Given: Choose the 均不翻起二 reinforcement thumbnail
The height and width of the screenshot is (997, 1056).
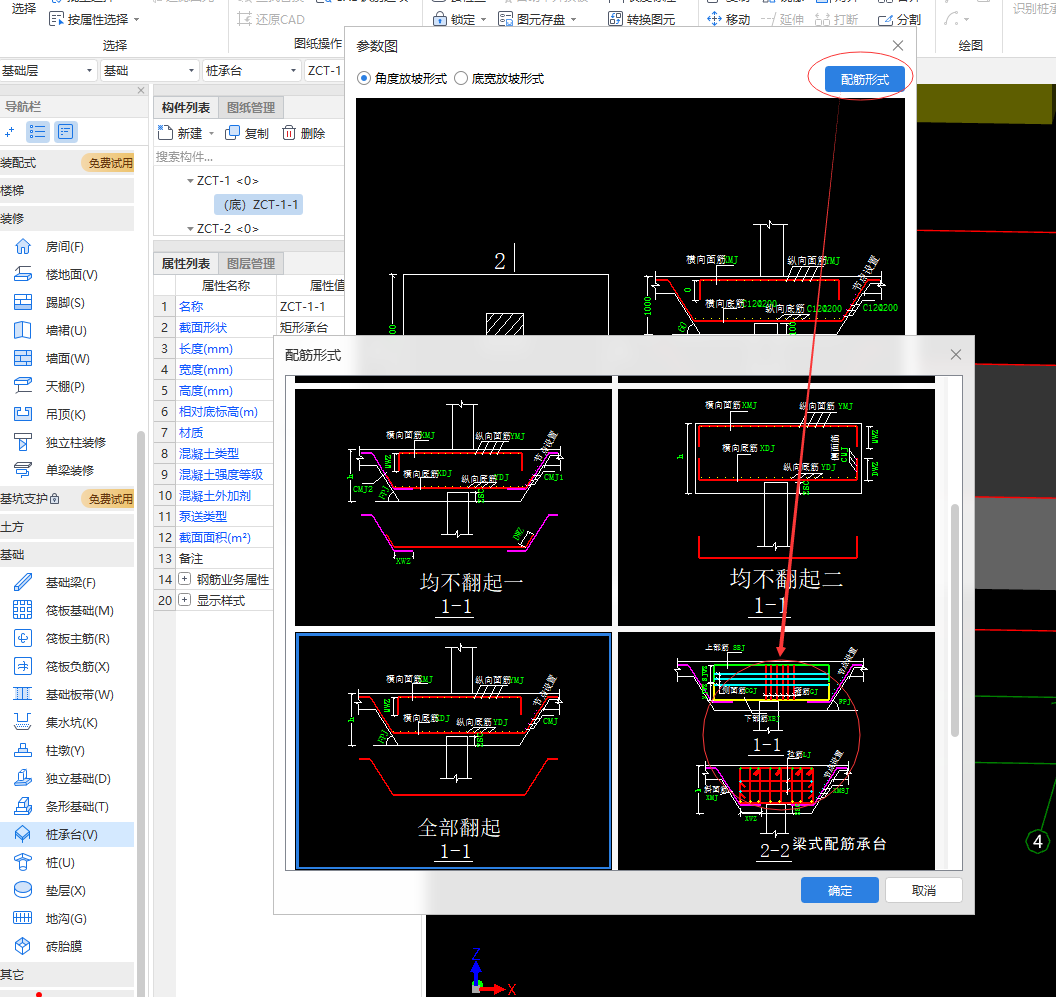Looking at the screenshot, I should click(x=776, y=507).
